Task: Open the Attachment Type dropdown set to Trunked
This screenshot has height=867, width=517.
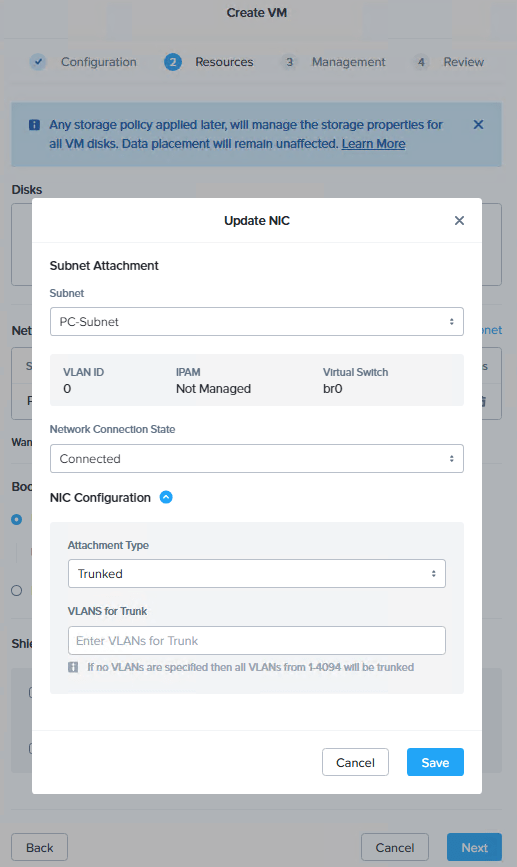Action: [257, 573]
